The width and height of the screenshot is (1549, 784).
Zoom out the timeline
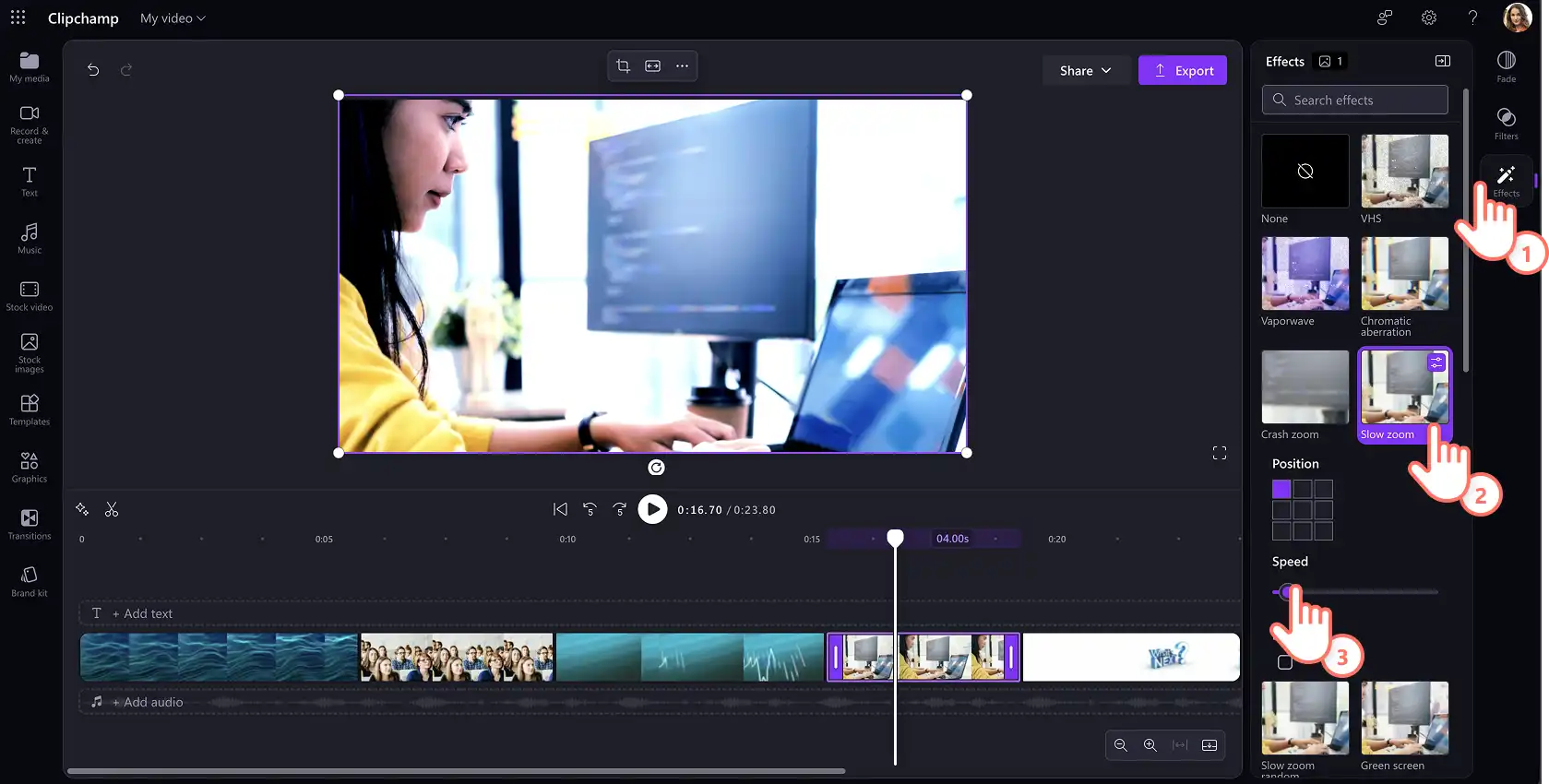click(x=1121, y=745)
